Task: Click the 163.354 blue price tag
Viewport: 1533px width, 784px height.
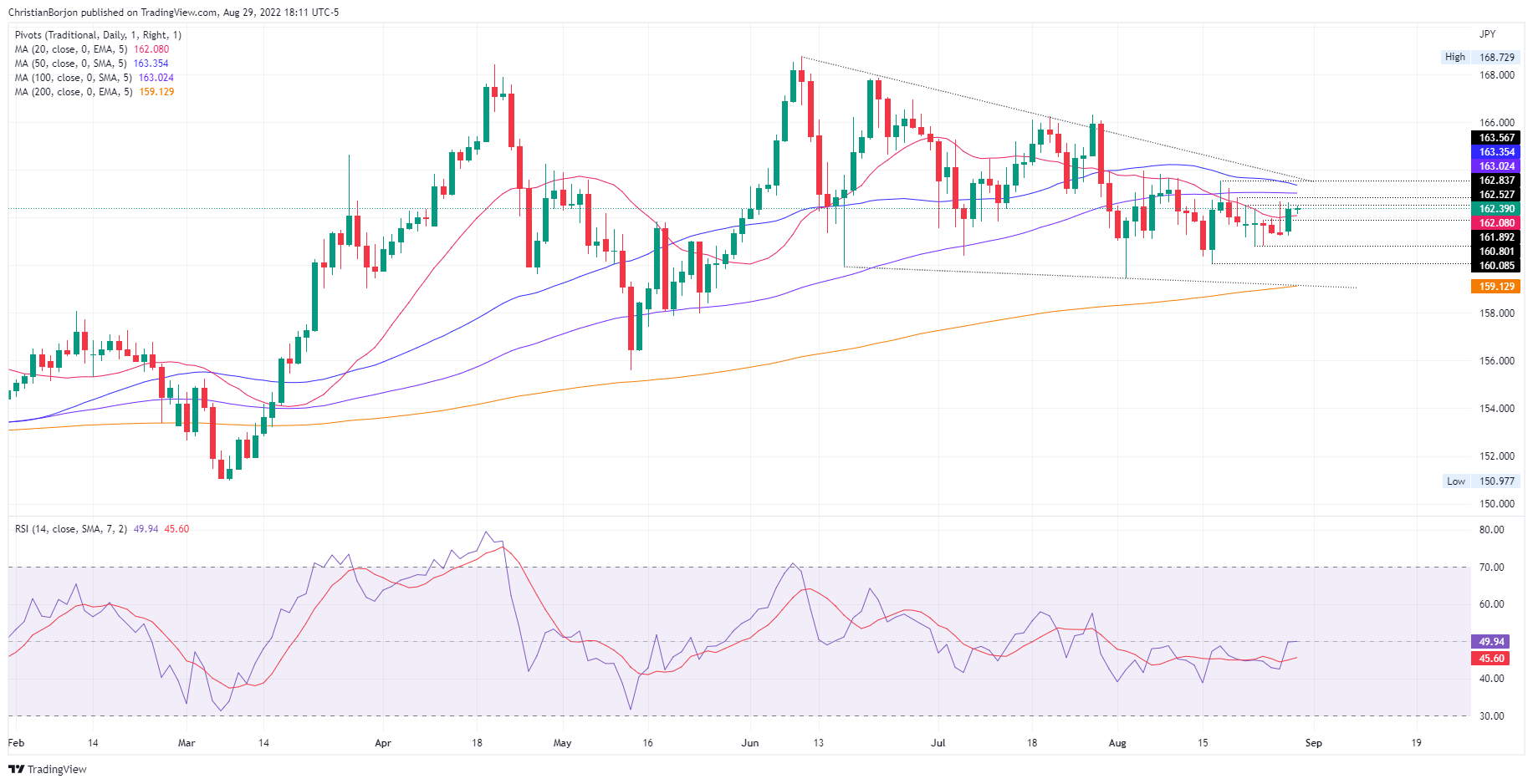Action: pos(1496,152)
